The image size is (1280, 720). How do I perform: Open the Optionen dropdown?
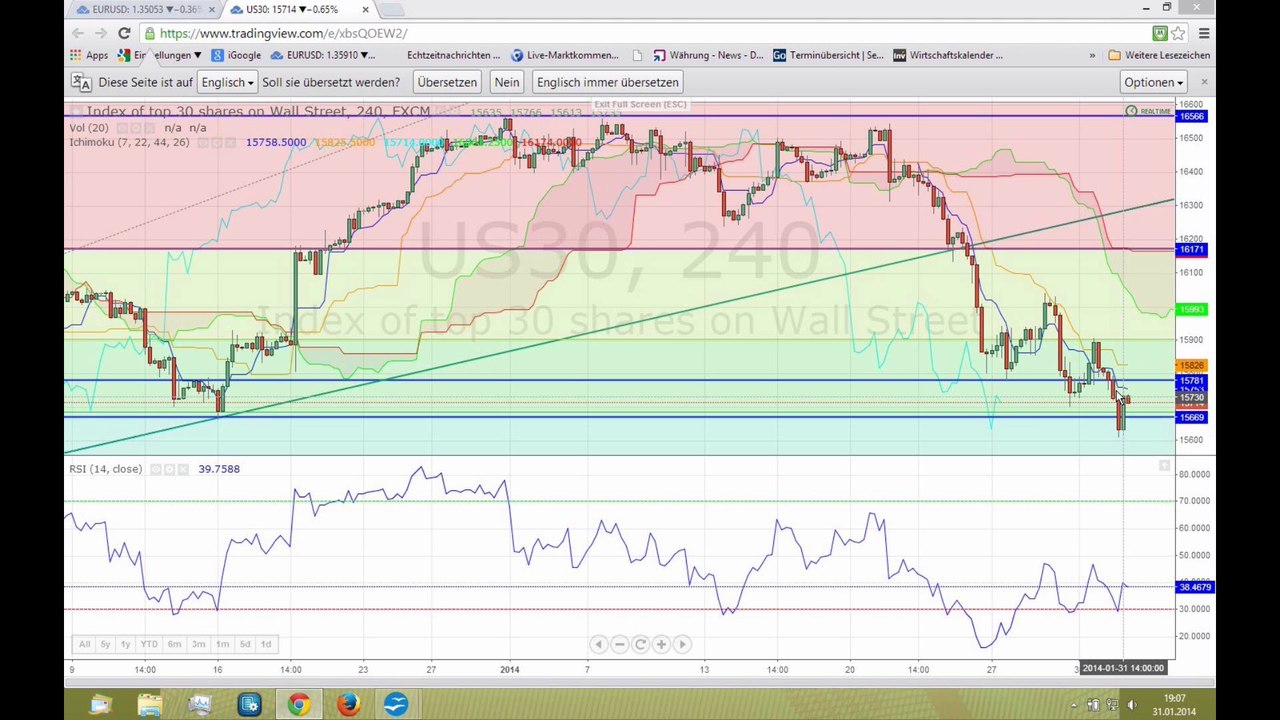(x=1154, y=82)
